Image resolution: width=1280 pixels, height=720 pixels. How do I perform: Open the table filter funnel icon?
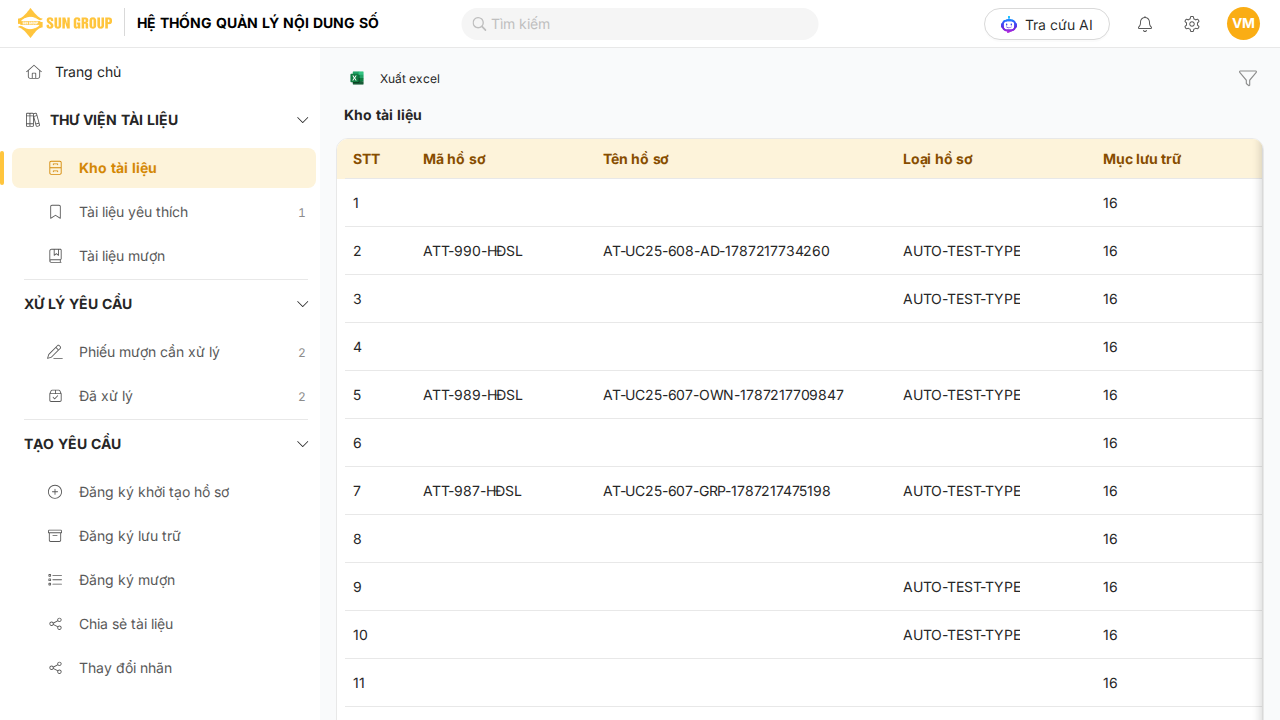click(x=1248, y=78)
